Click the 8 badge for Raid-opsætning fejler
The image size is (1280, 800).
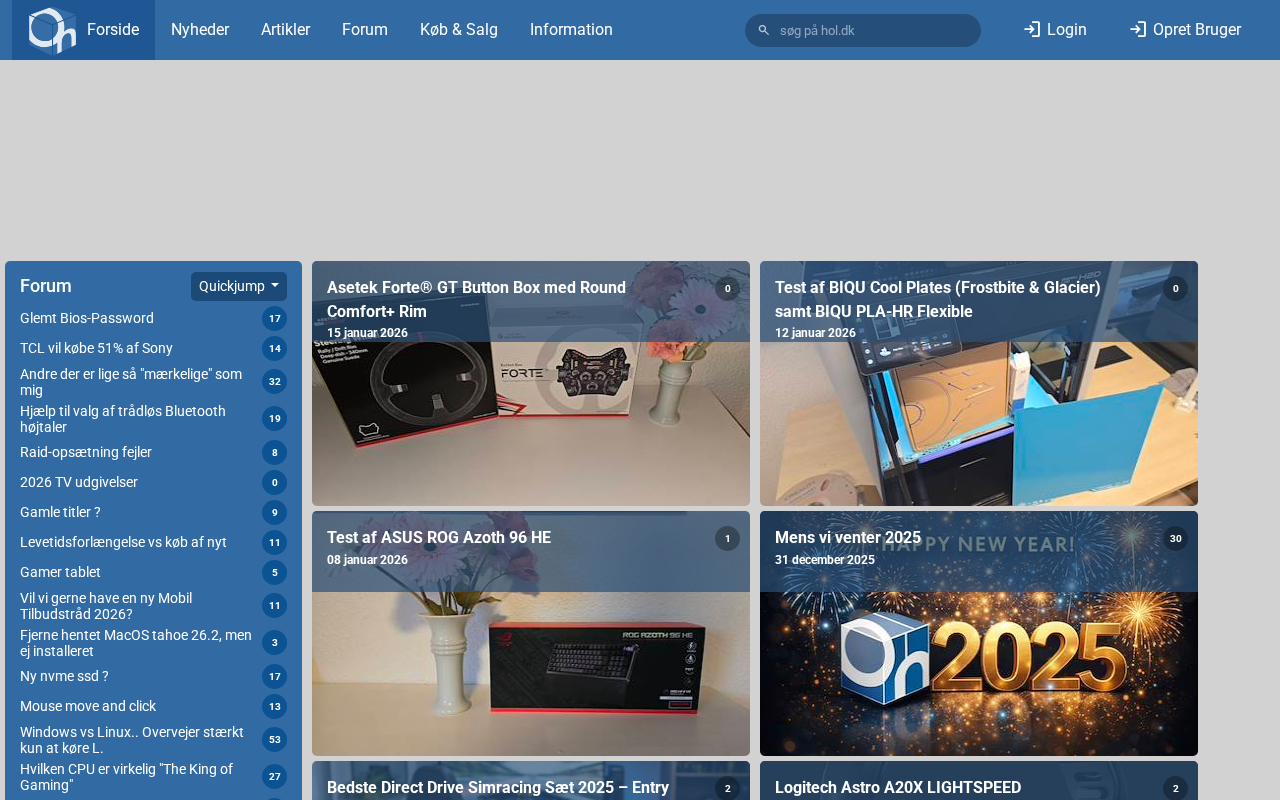point(274,452)
